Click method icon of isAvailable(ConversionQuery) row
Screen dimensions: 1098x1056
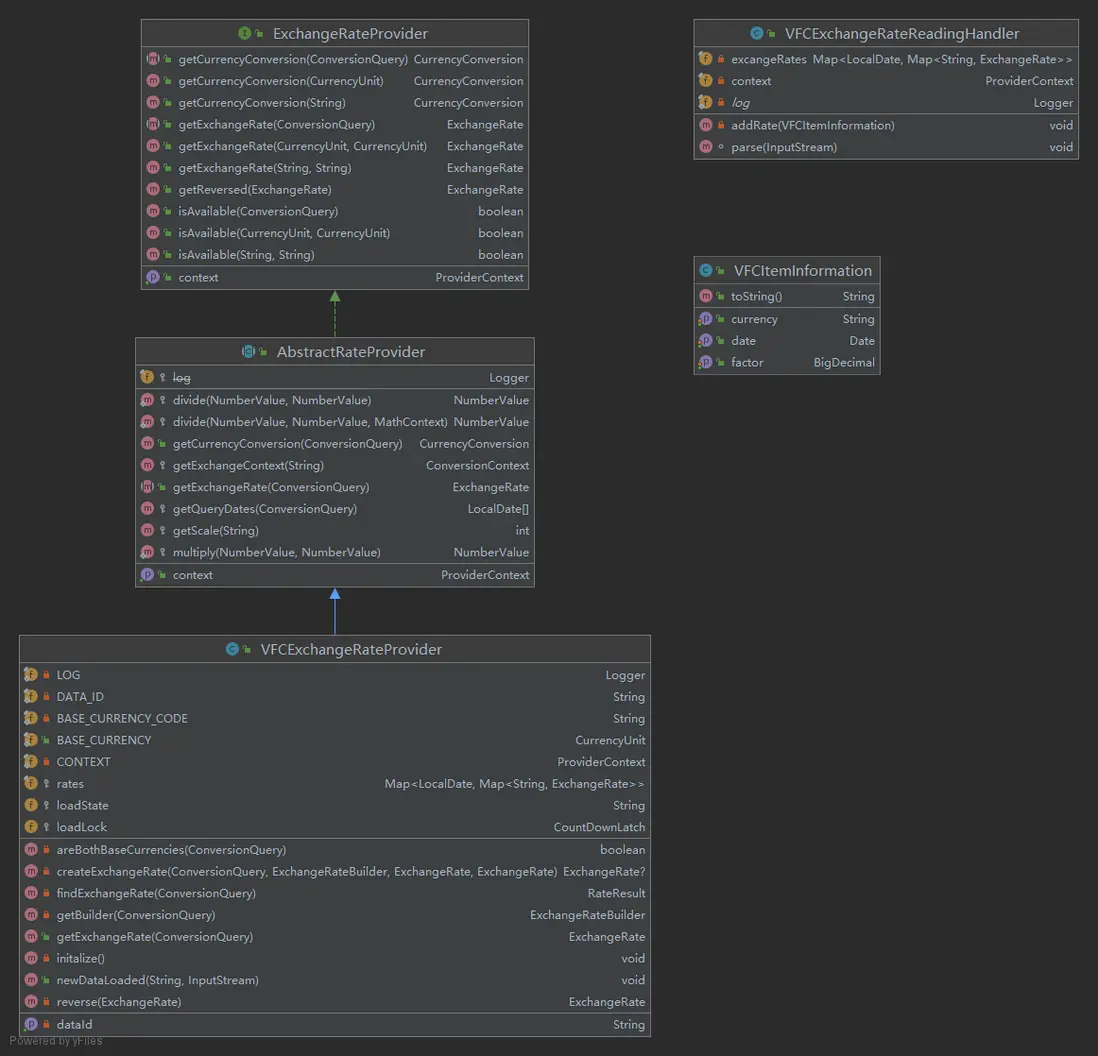click(x=153, y=211)
